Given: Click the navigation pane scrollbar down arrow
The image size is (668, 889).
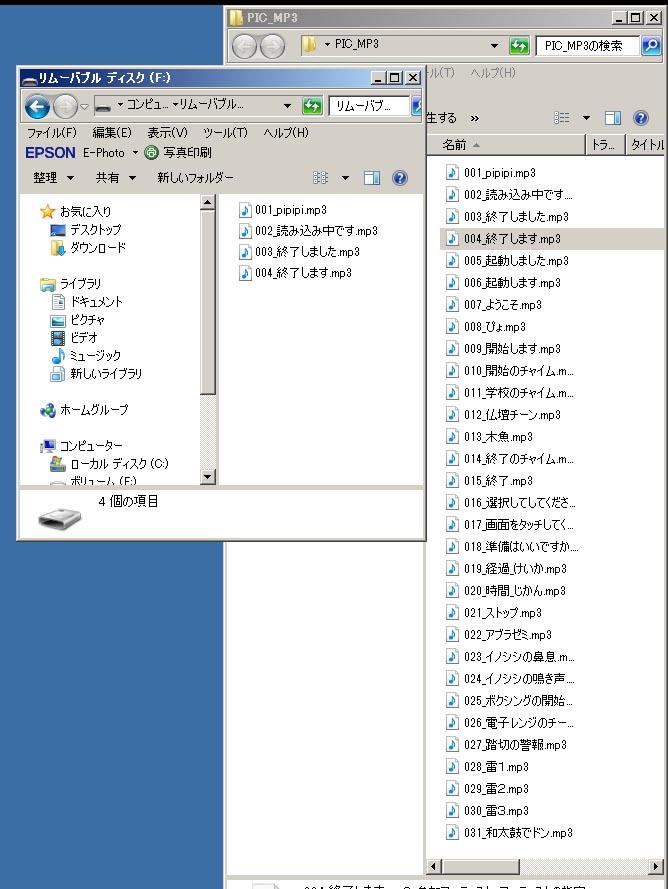Looking at the screenshot, I should 208,477.
